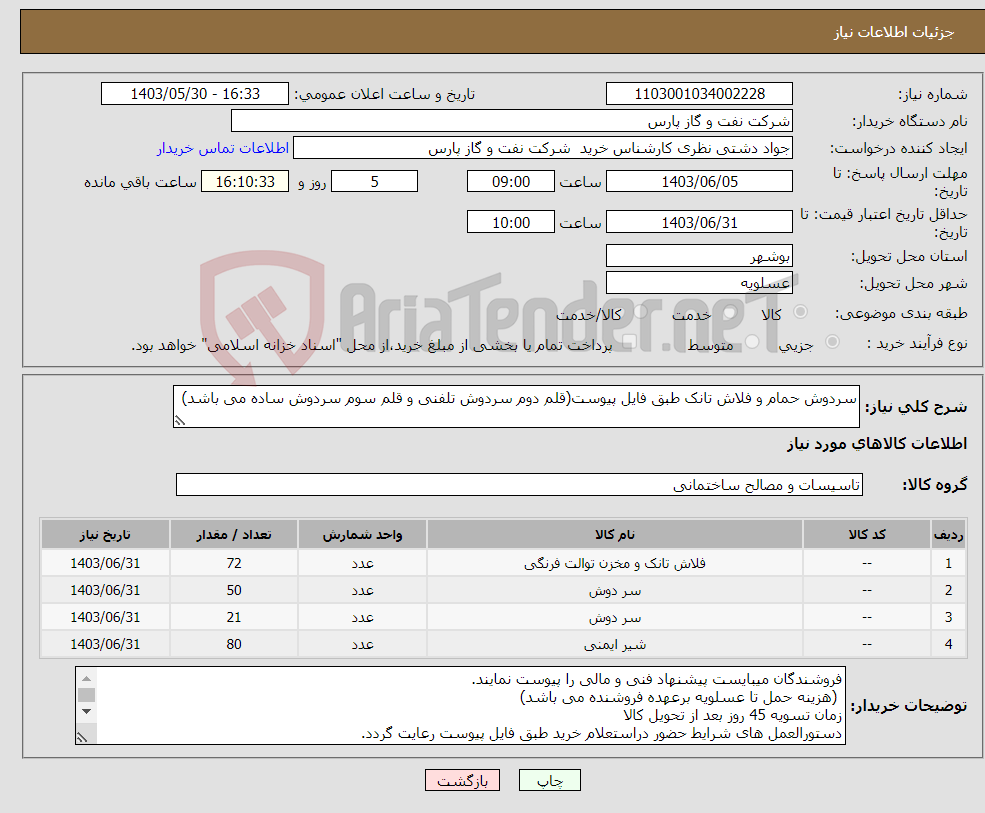The width and height of the screenshot is (985, 813).
Task: Click quantity cell 72
Action: pyautogui.click(x=234, y=564)
